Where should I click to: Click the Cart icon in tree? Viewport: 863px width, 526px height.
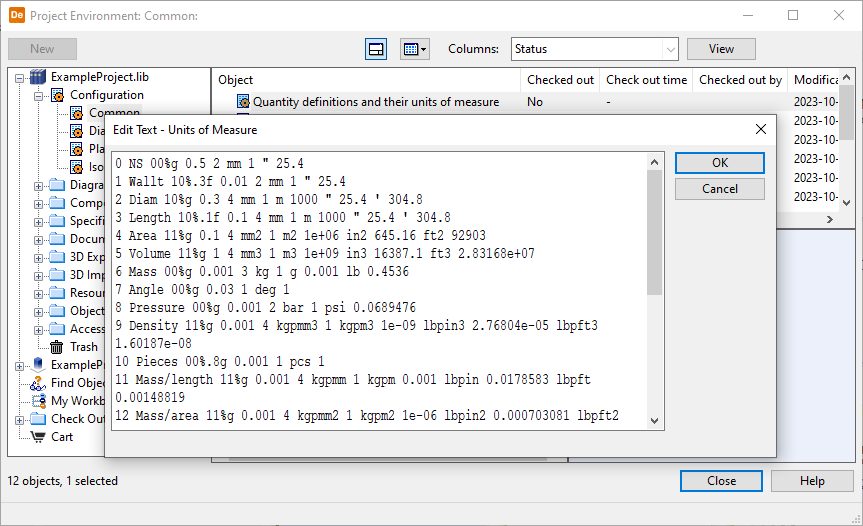[38, 437]
